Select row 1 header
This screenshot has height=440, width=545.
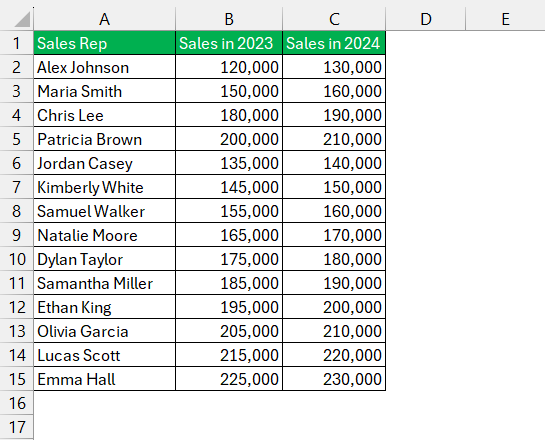point(17,43)
